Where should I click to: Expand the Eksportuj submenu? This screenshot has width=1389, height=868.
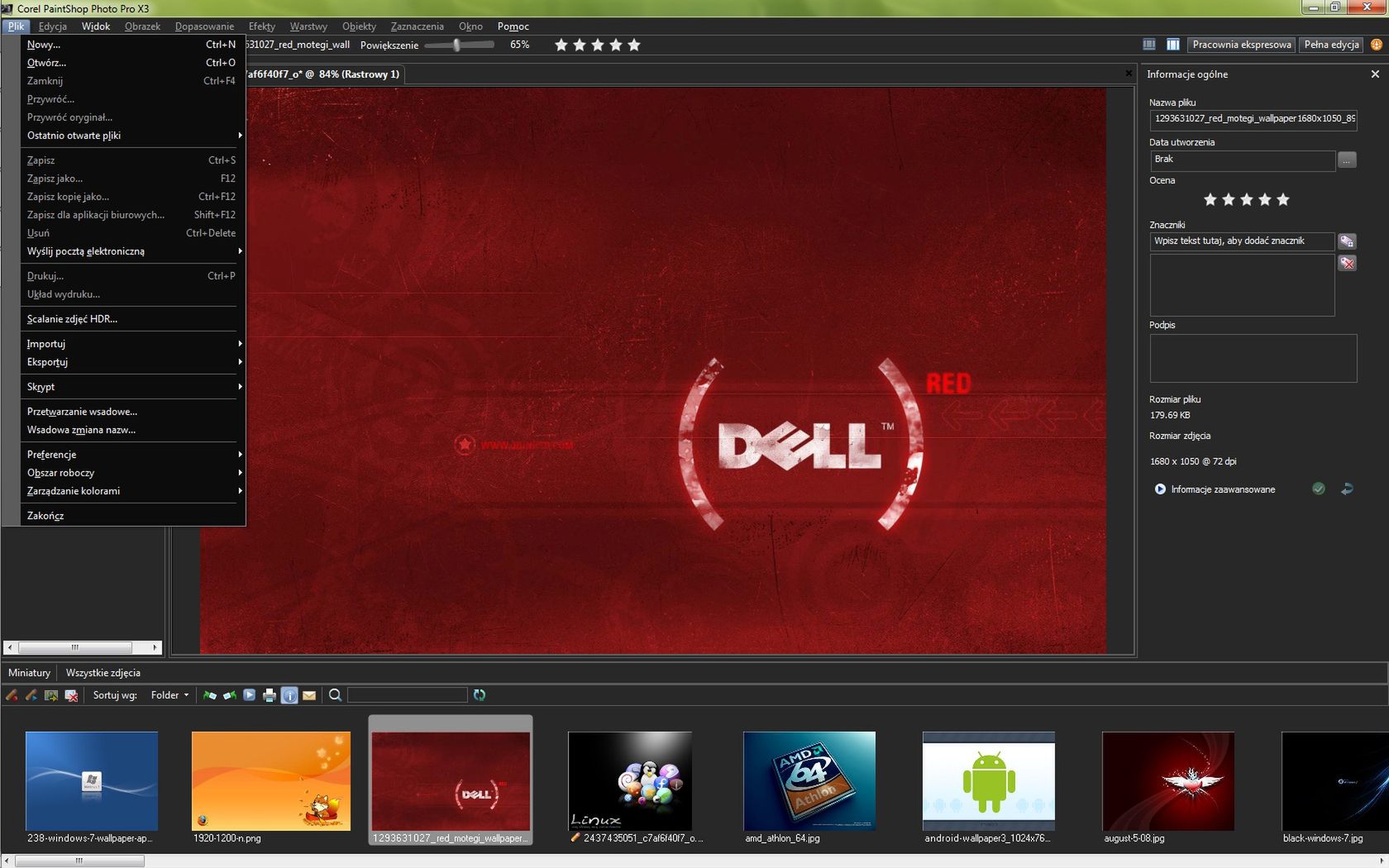tap(132, 362)
